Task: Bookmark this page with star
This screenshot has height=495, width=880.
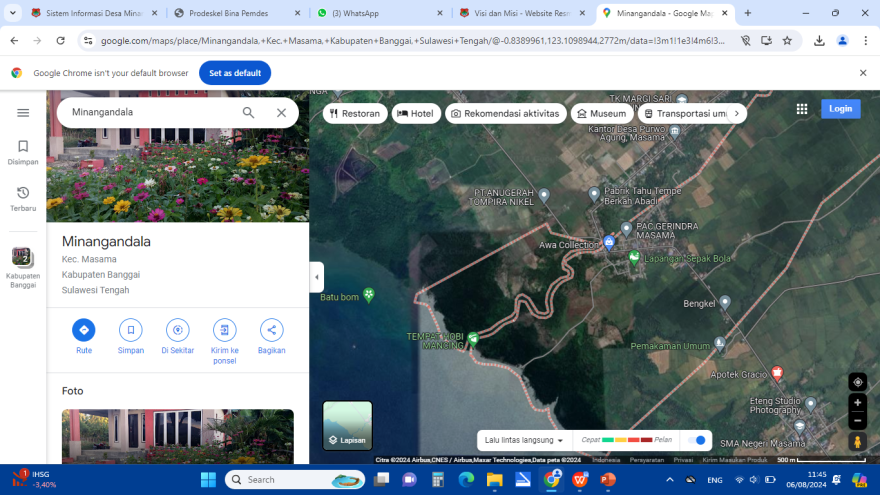Action: (x=787, y=40)
